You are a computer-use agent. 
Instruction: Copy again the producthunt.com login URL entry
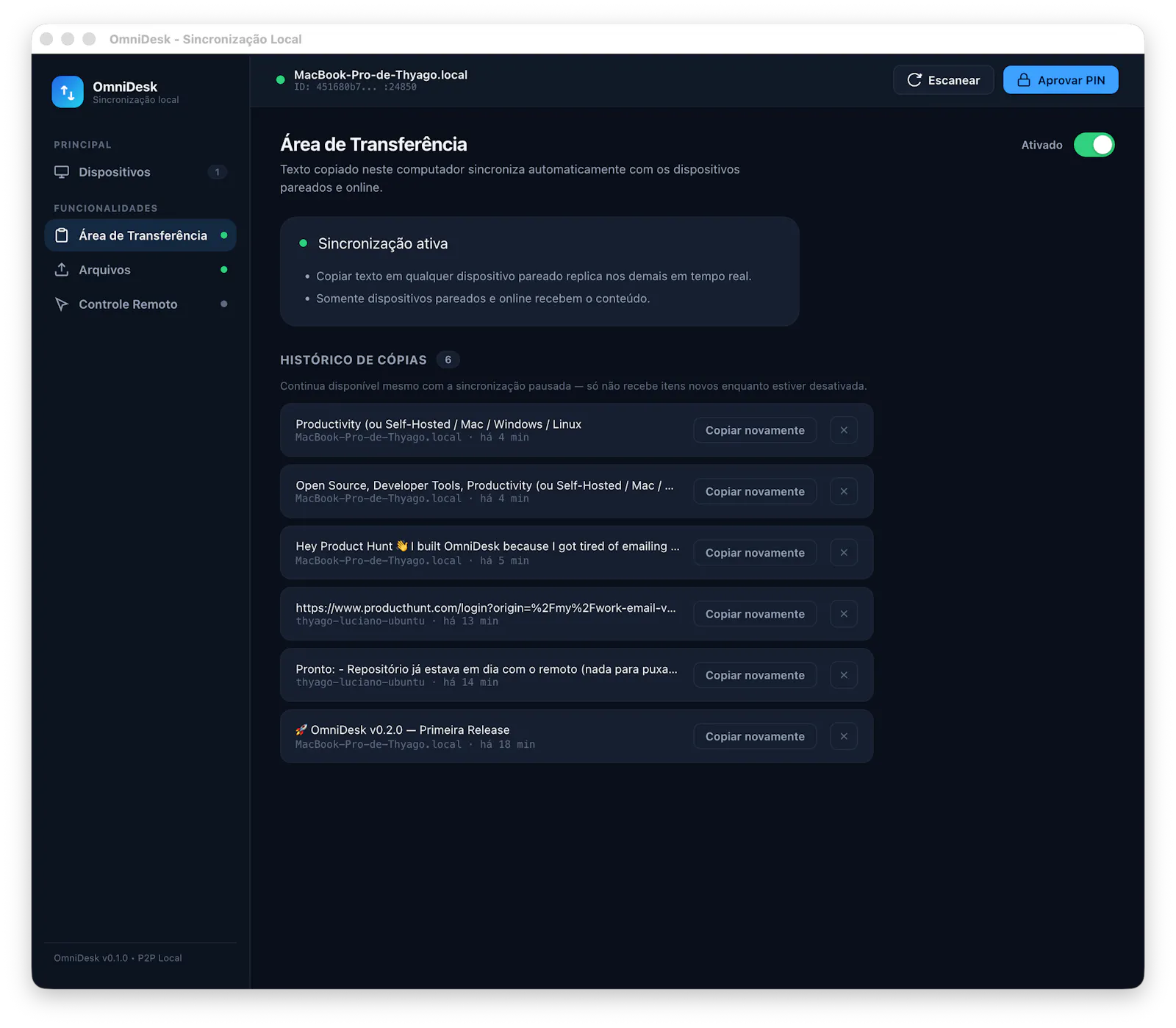tap(755, 614)
